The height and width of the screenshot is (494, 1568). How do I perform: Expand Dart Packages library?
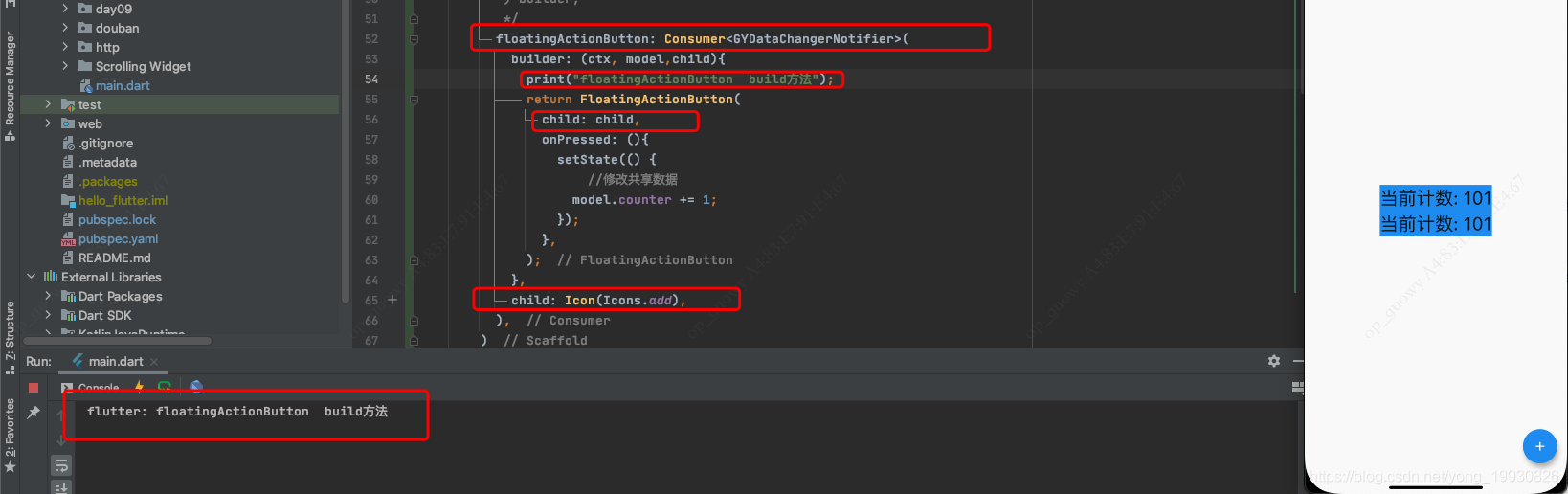(x=48, y=296)
